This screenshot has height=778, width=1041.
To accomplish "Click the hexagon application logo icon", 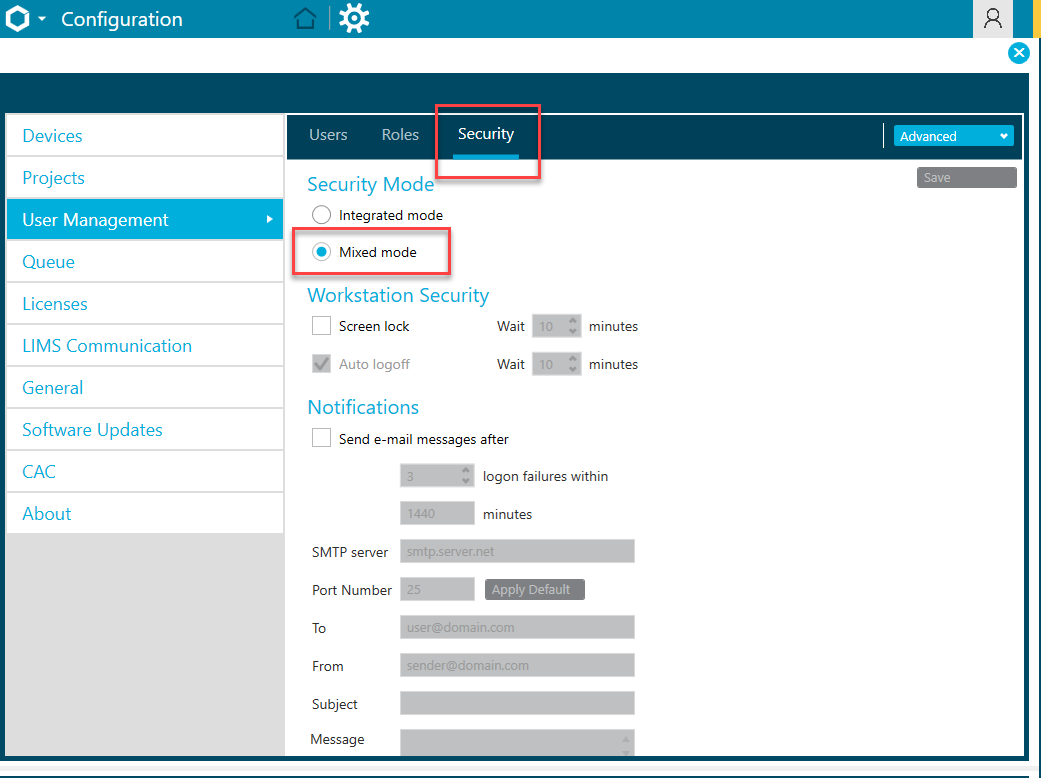I will click(x=17, y=19).
